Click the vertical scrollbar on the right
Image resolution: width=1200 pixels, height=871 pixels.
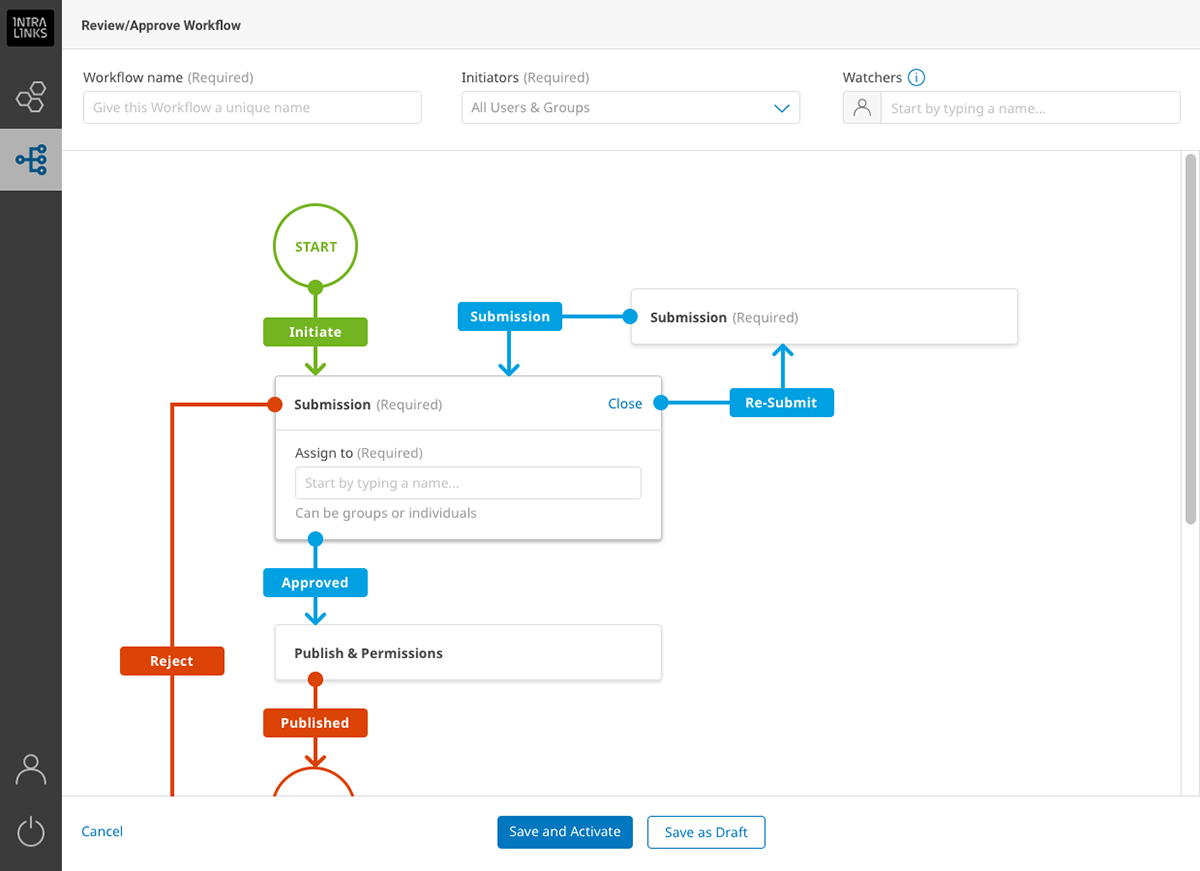(1190, 340)
